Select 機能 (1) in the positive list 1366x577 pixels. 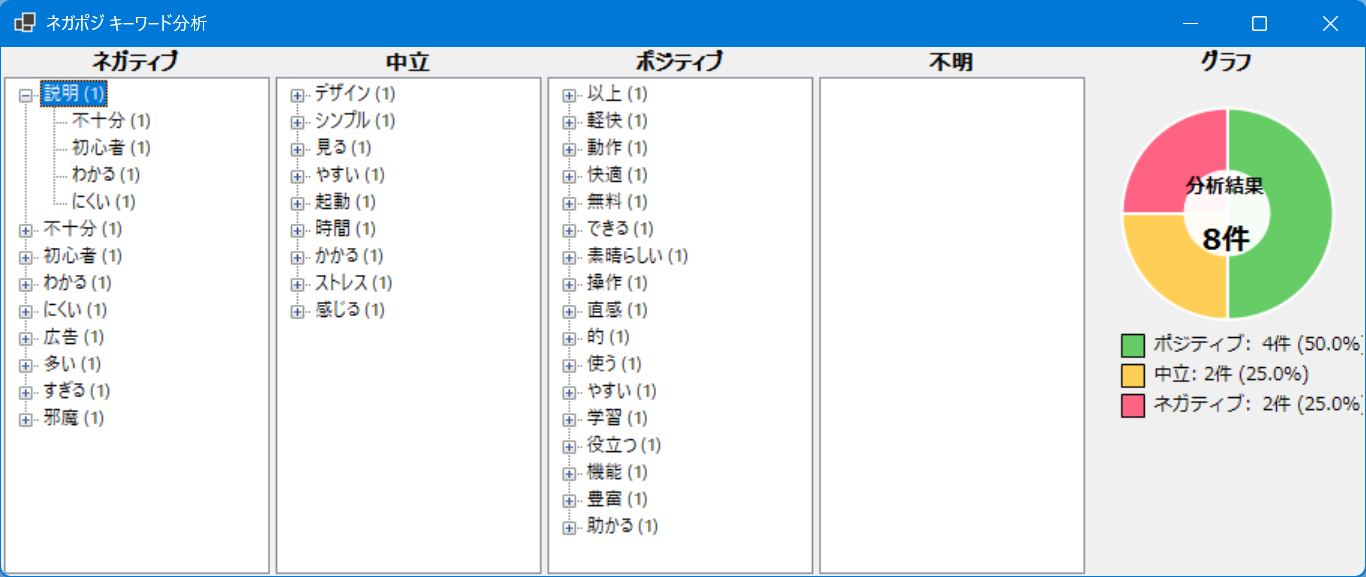point(617,472)
